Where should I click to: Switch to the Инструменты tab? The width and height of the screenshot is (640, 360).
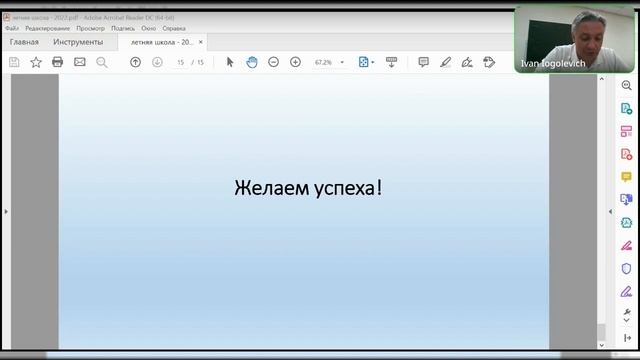click(x=78, y=42)
